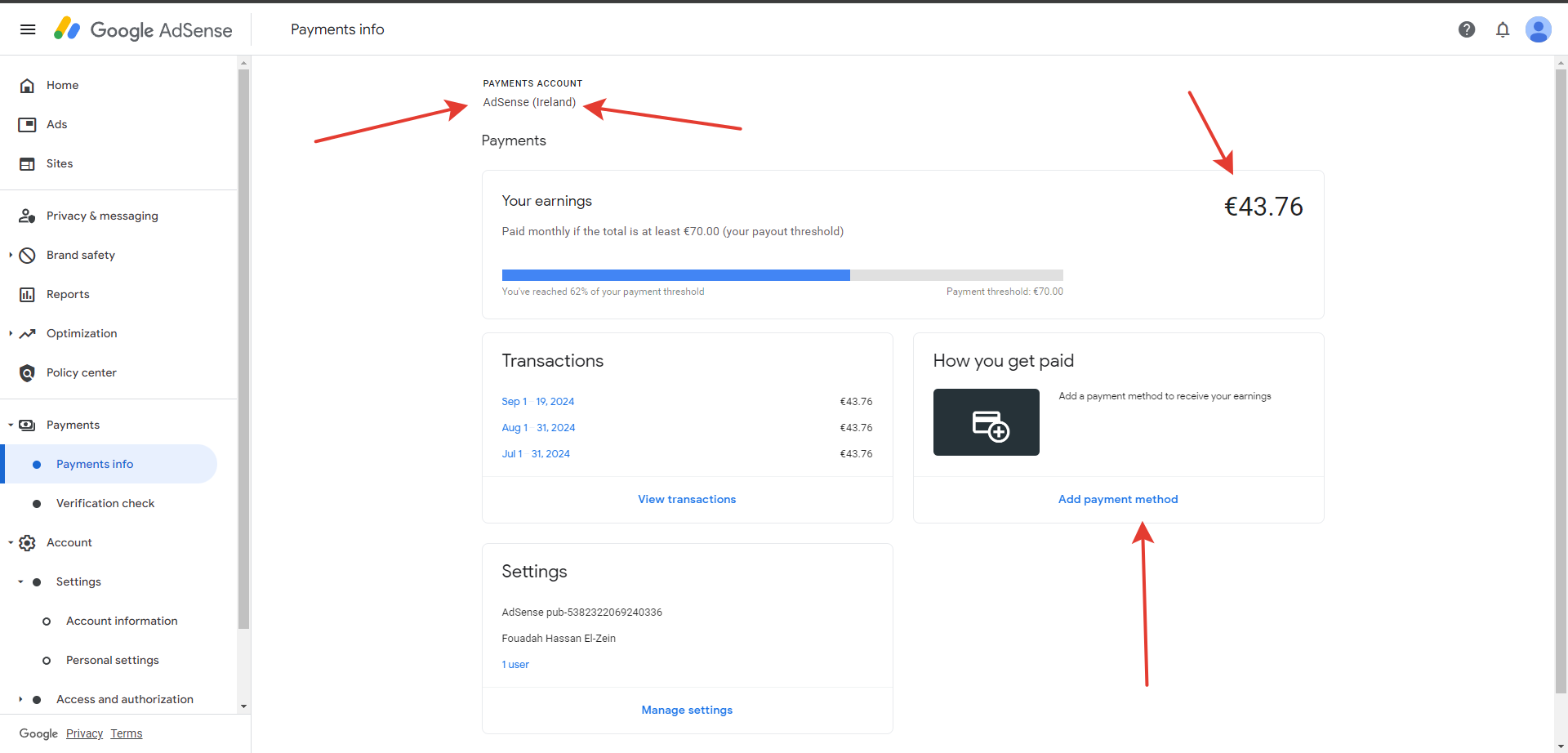Image resolution: width=1568 pixels, height=753 pixels.
Task: Go to Home in the sidebar
Action: pos(62,85)
